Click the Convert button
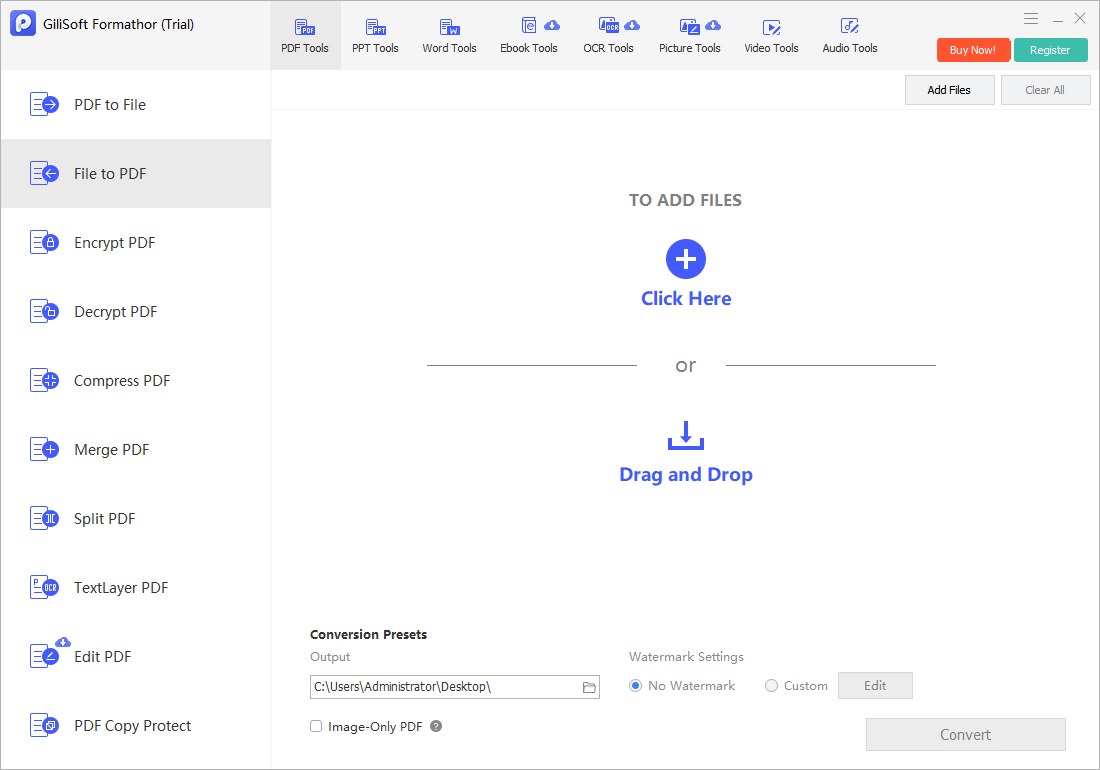Viewport: 1100px width, 770px height. pyautogui.click(x=965, y=735)
